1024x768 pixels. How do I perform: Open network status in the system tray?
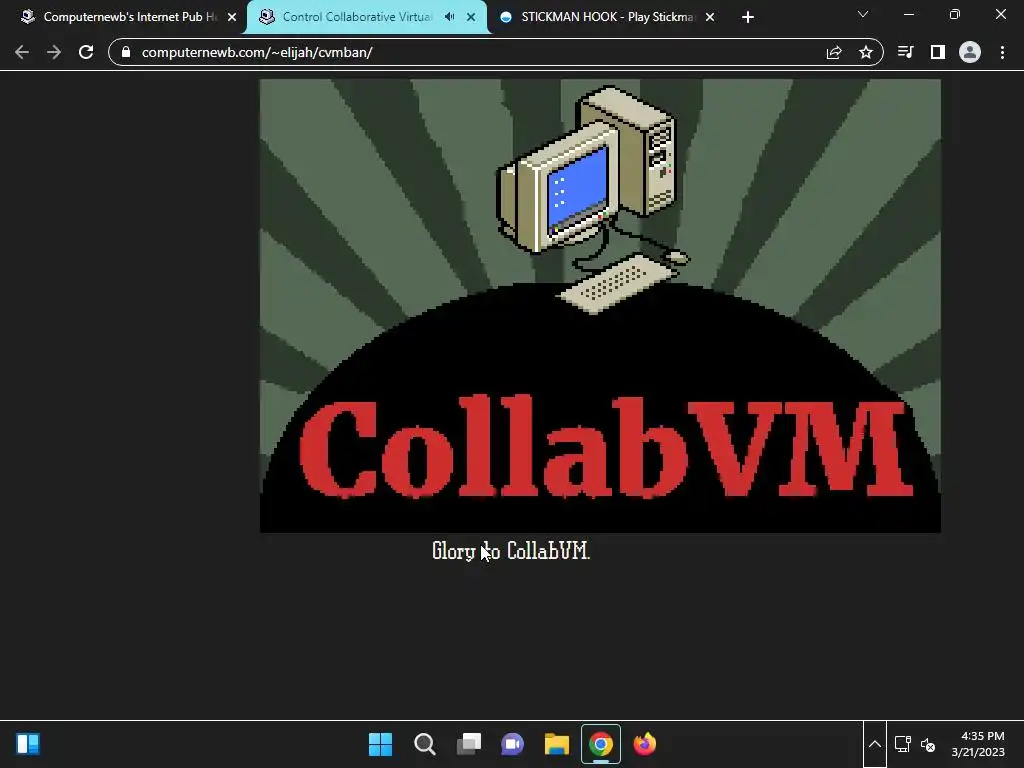tap(903, 744)
